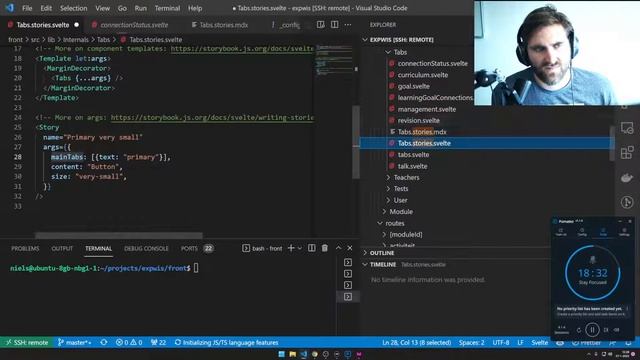This screenshot has height=360, width=640.
Task: Open Pomatez Settings tab
Action: (624, 232)
